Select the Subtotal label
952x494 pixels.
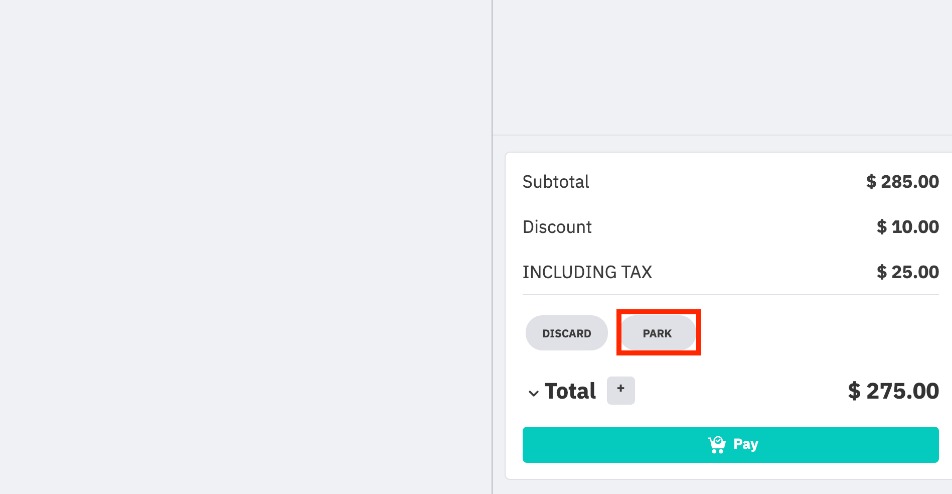(x=556, y=181)
